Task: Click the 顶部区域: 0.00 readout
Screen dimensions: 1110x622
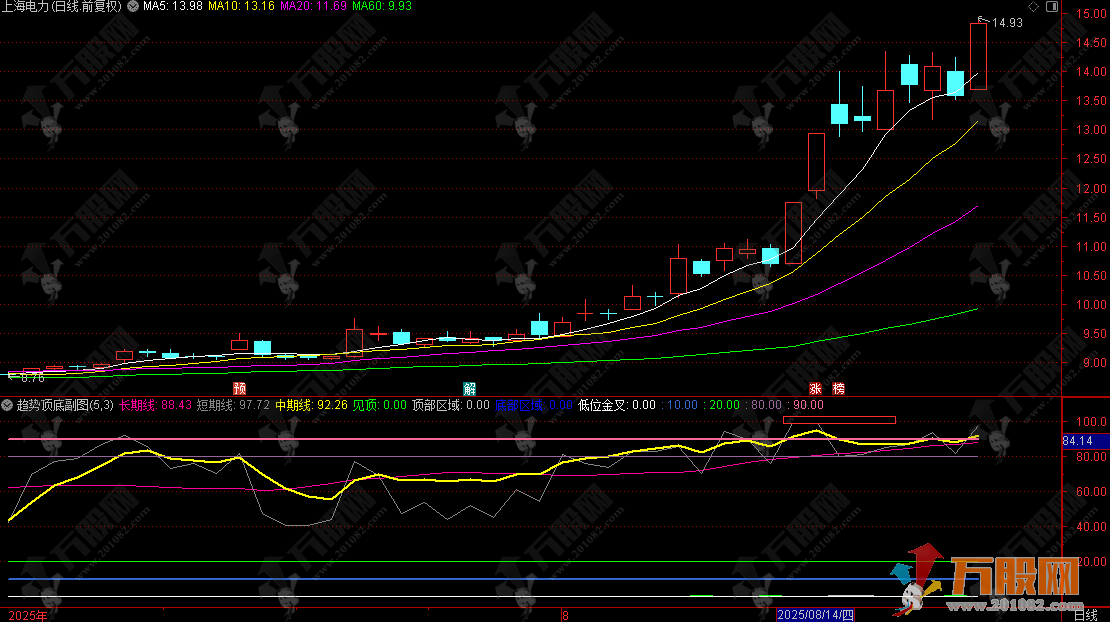Action: point(451,405)
